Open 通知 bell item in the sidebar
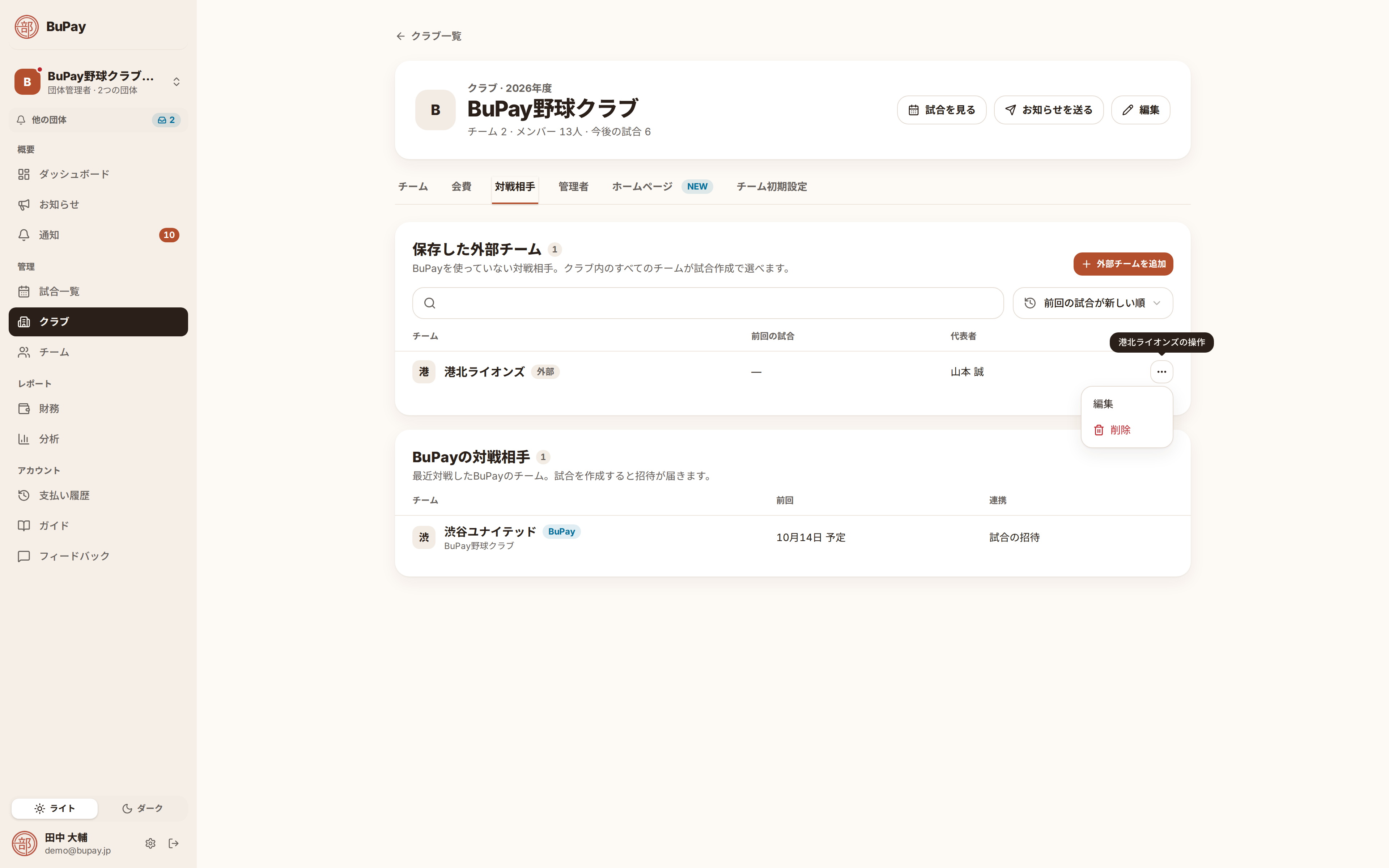 point(98,235)
